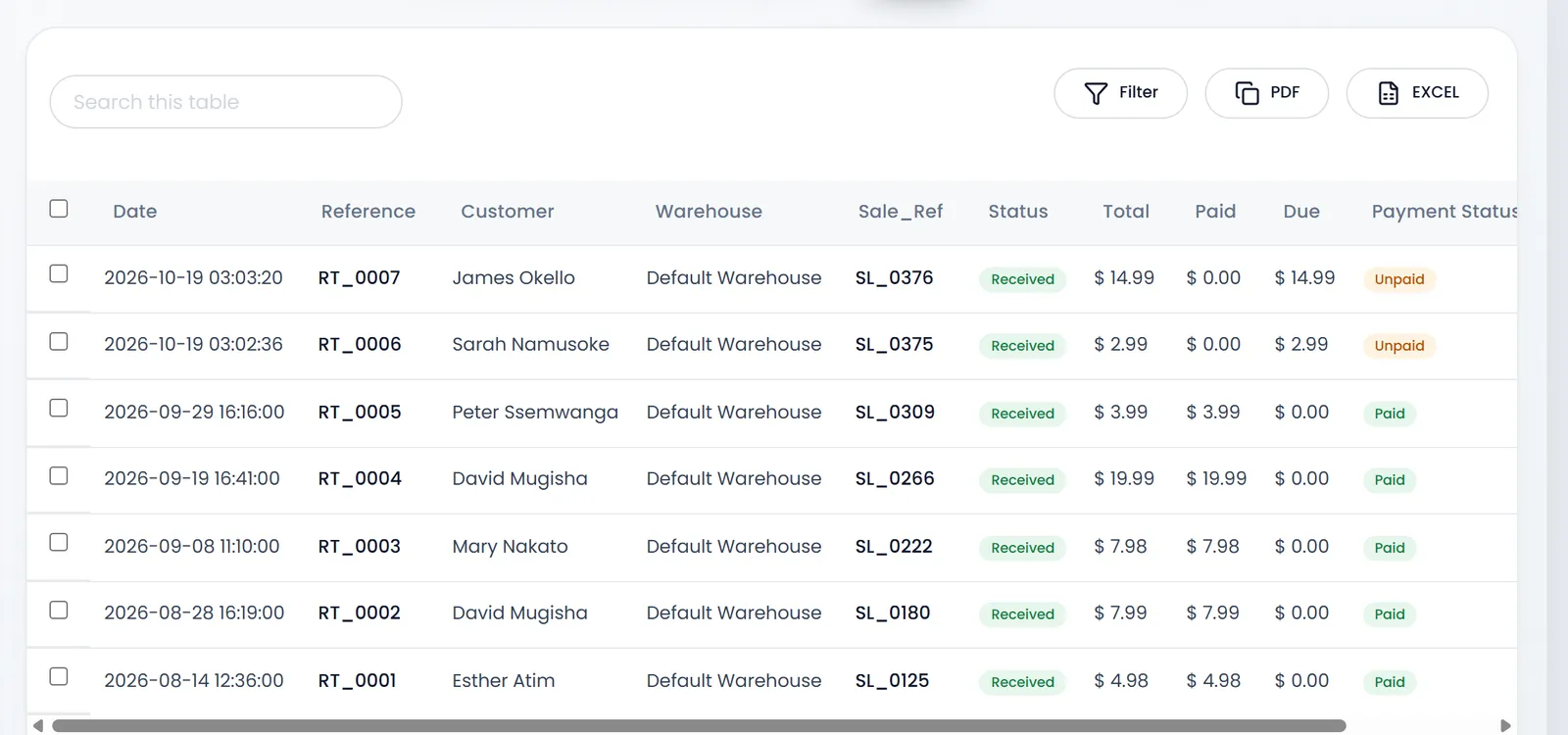The image size is (1568, 735).
Task: Check the RT_0004 row checkbox
Action: [59, 475]
